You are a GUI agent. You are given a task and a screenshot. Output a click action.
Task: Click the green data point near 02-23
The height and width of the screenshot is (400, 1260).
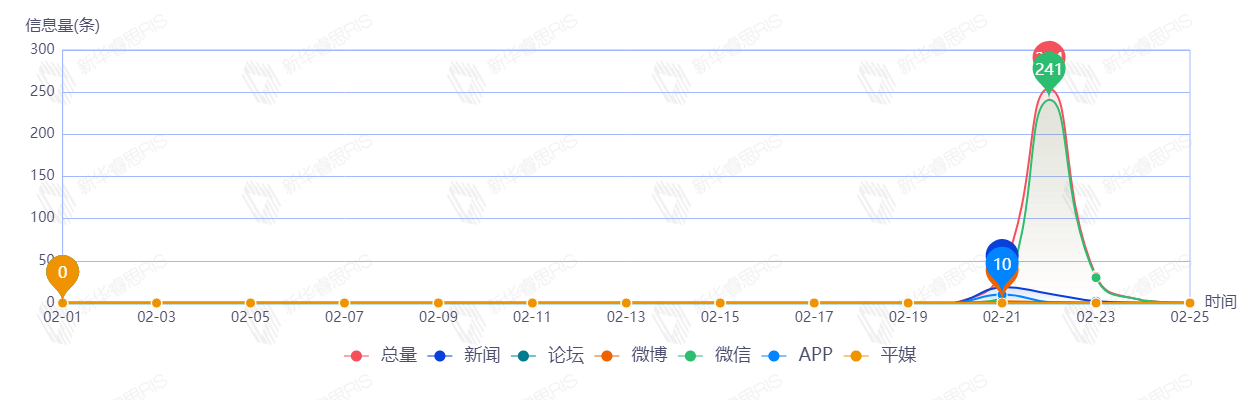point(1096,278)
